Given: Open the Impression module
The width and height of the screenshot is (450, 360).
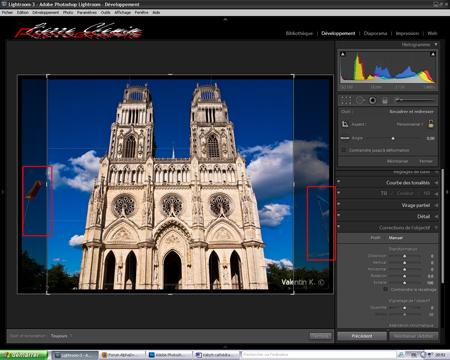Looking at the screenshot, I should point(407,33).
